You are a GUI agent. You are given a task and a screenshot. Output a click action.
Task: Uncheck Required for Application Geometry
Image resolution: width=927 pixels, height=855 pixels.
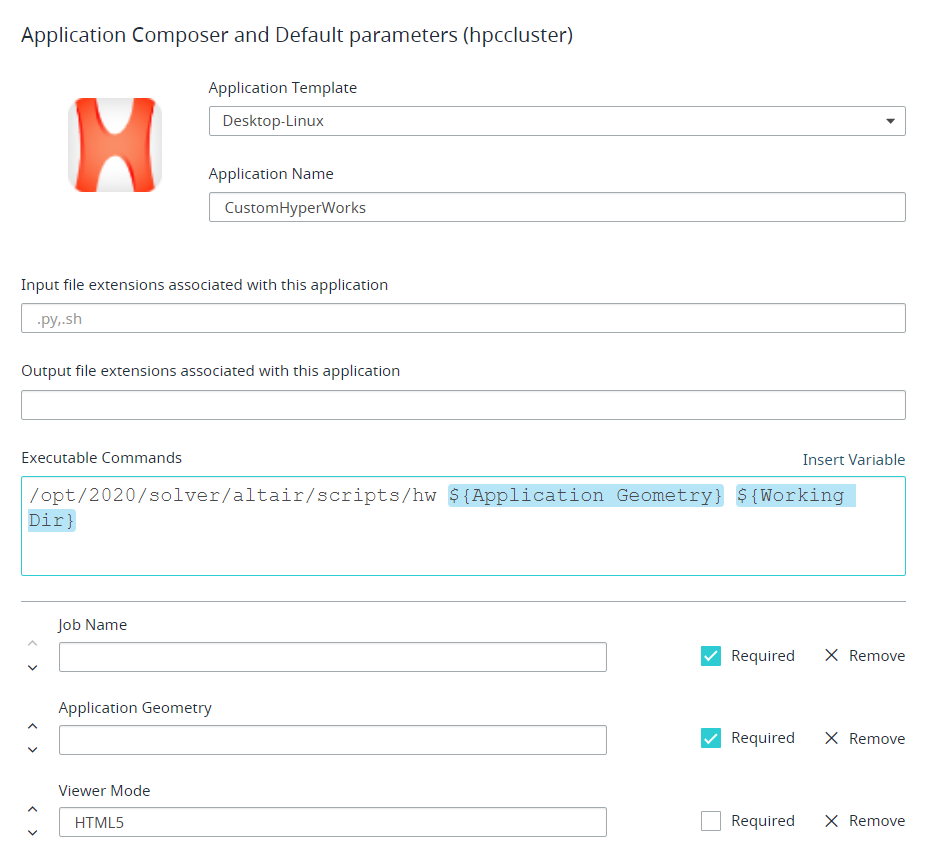click(711, 738)
